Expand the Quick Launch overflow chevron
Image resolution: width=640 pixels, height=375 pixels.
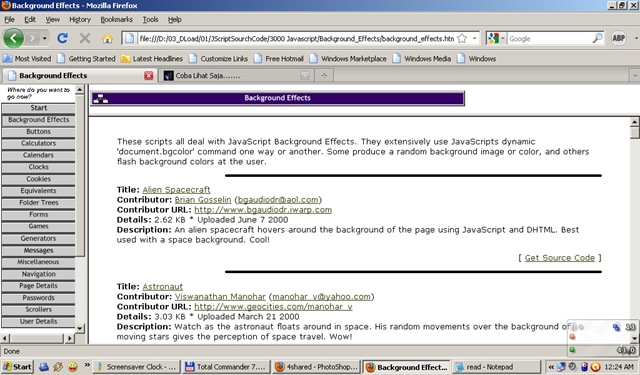click(87, 365)
